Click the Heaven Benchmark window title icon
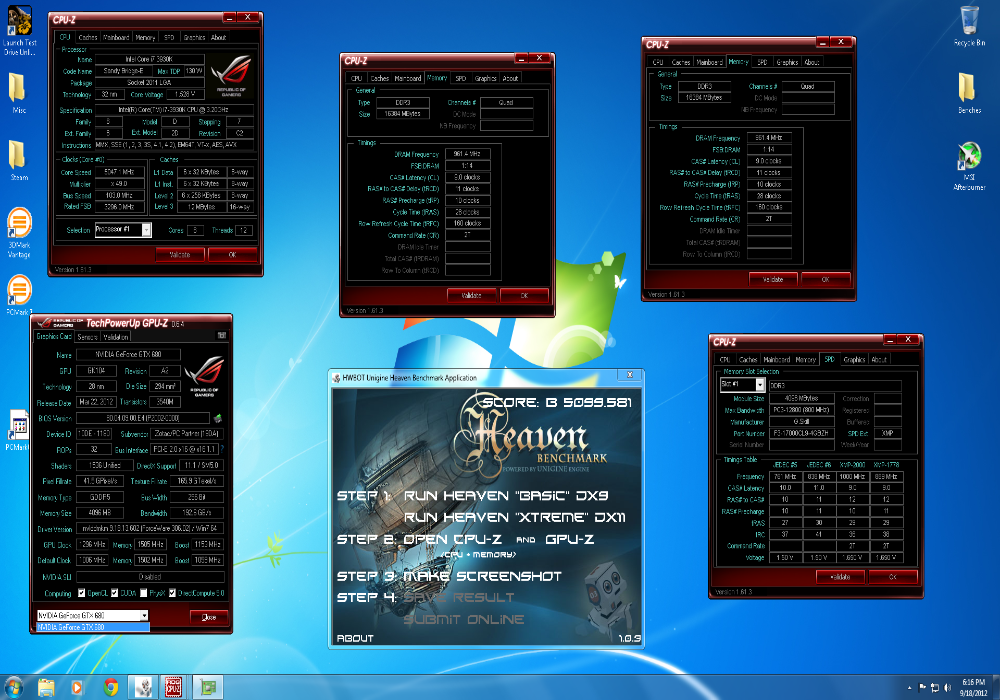This screenshot has width=1000, height=700. [x=336, y=378]
